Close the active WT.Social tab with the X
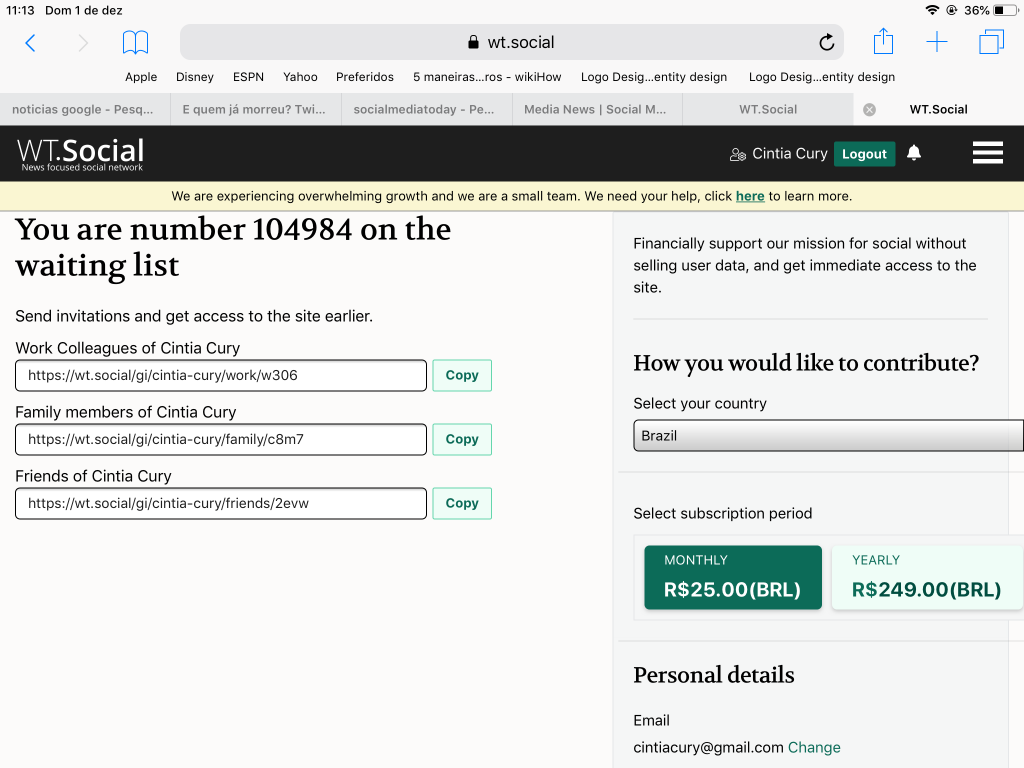The width and height of the screenshot is (1024, 768). (x=869, y=110)
